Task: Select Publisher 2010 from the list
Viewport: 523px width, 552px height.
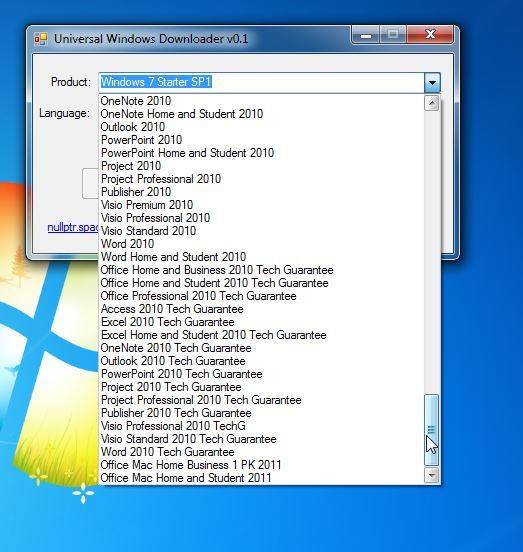Action: point(262,192)
